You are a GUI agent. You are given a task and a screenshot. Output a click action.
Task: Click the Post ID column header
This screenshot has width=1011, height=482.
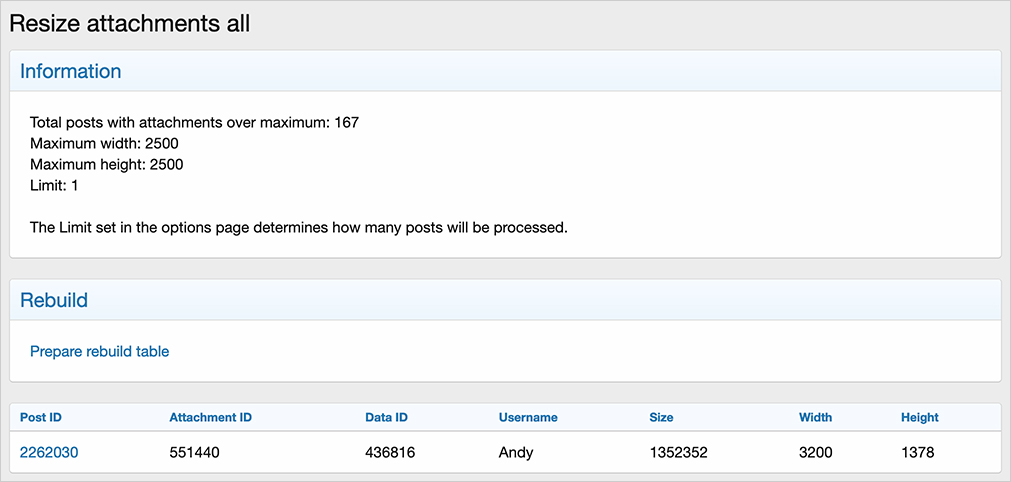[x=41, y=417]
